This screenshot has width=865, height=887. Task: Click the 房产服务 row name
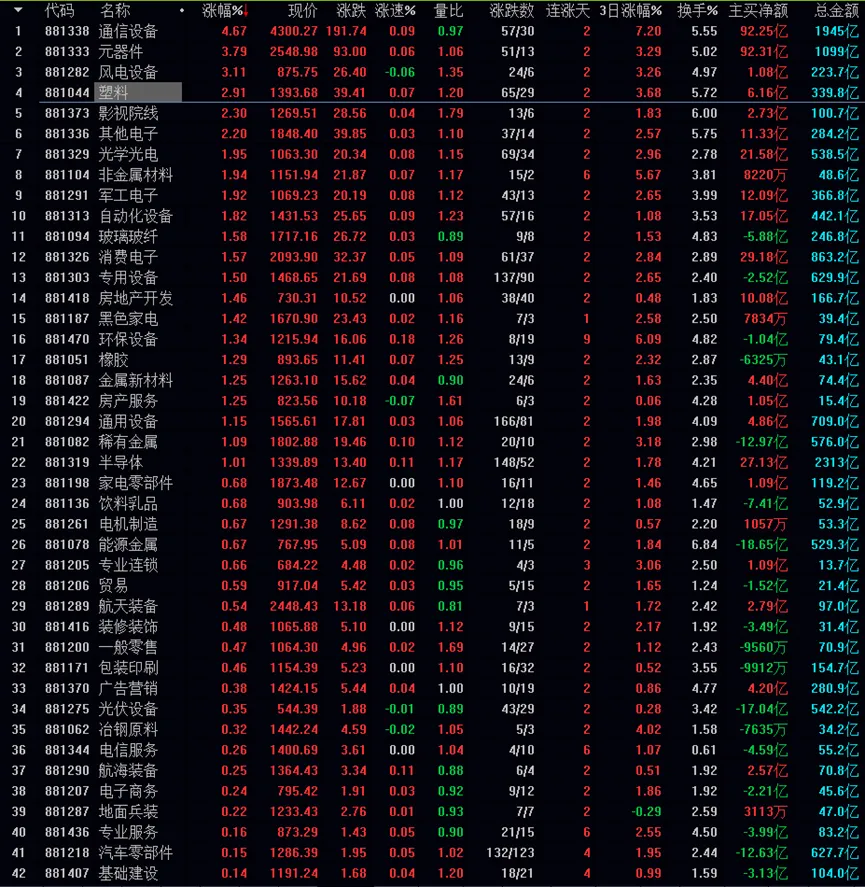pyautogui.click(x=128, y=401)
